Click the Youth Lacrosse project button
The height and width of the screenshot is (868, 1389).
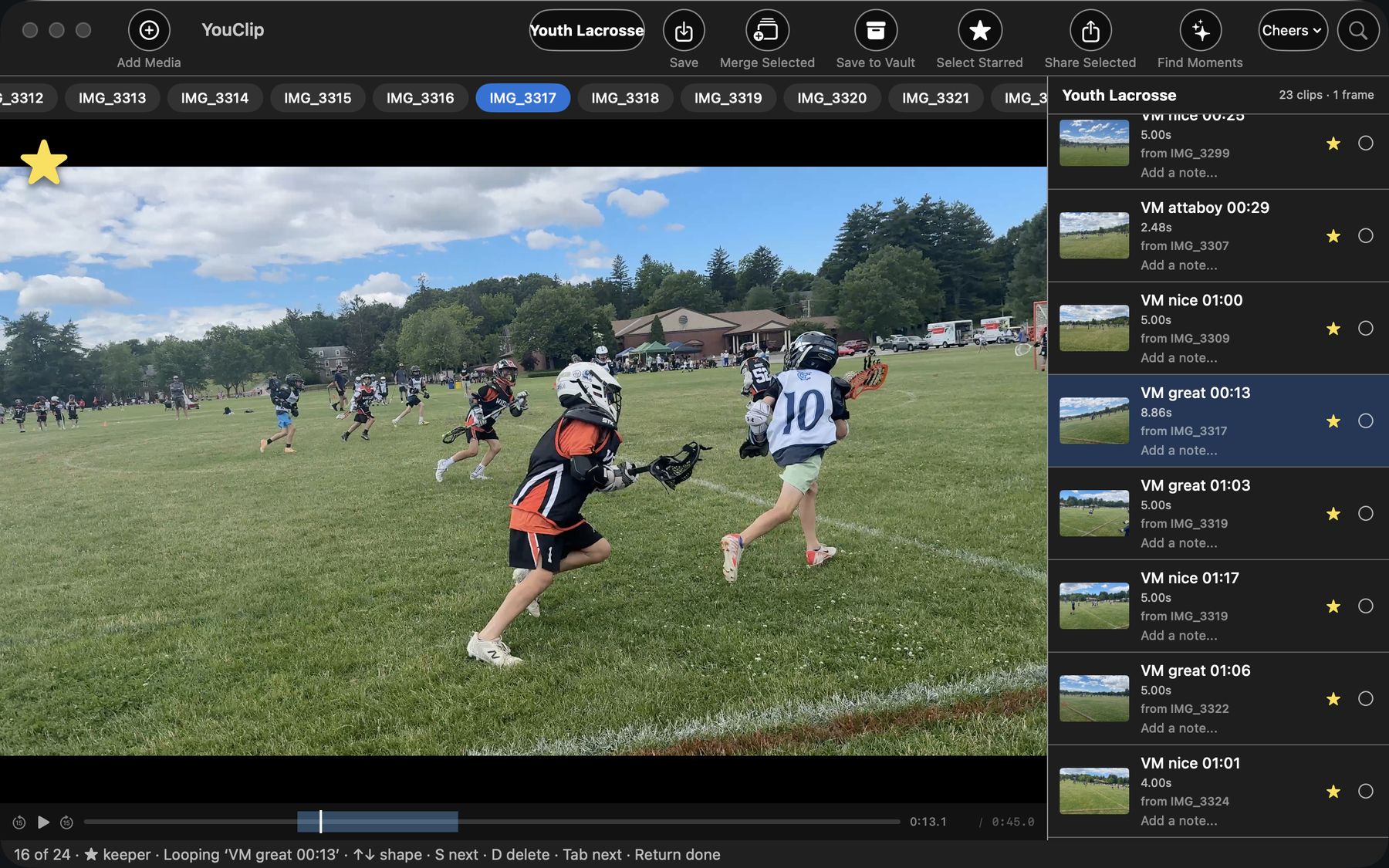tap(587, 30)
